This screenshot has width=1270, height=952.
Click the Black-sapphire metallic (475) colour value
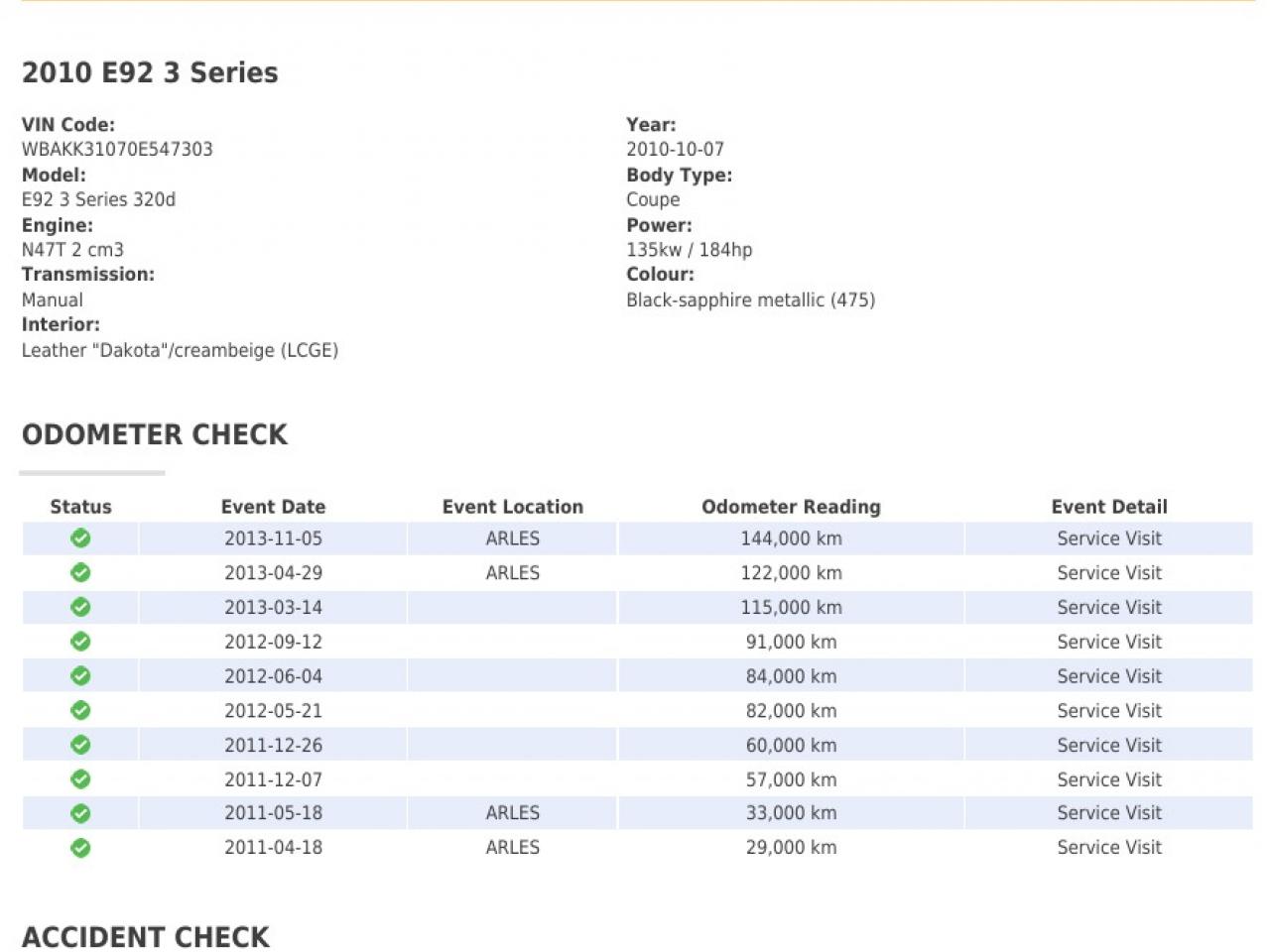point(750,300)
